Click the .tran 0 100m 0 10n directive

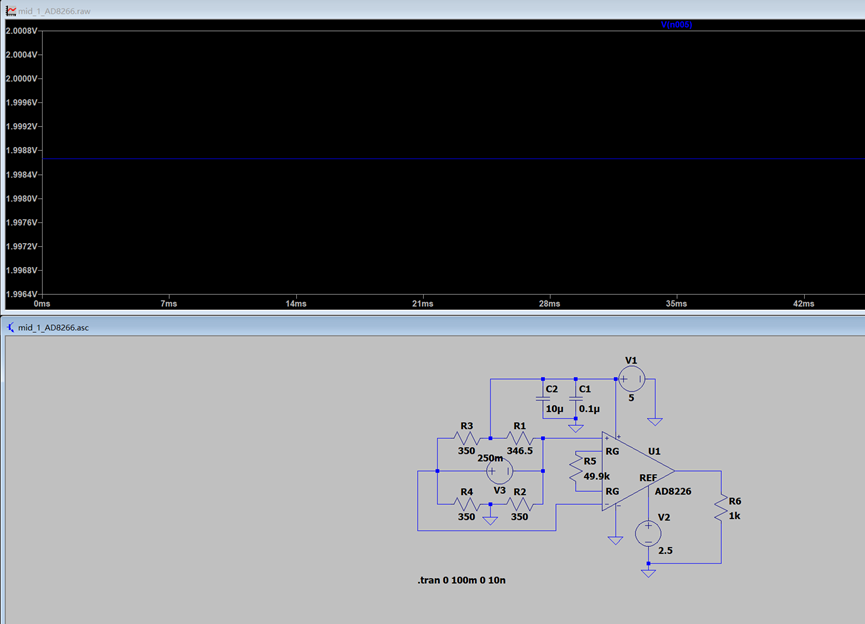pyautogui.click(x=461, y=580)
